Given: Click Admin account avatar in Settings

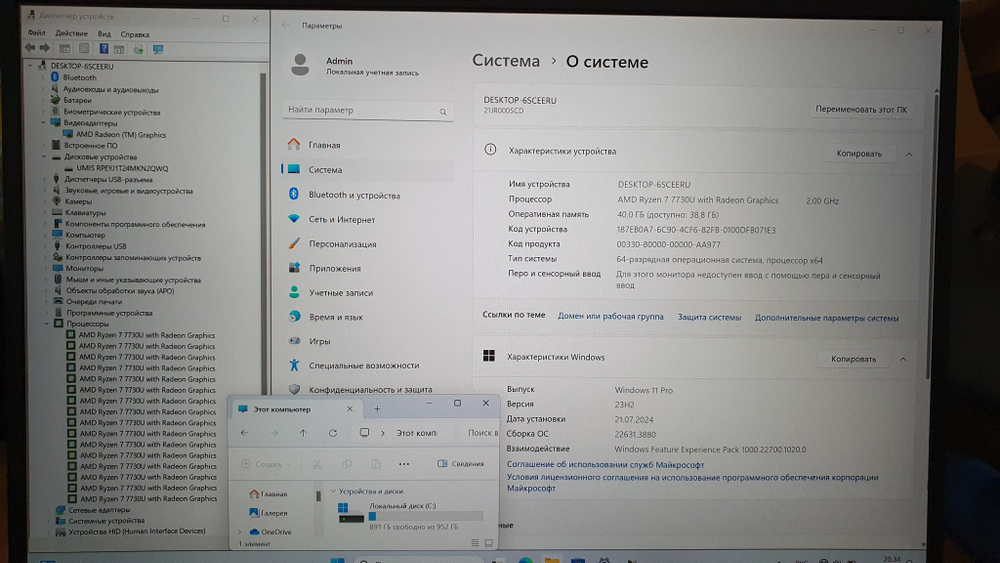Looking at the screenshot, I should coord(300,65).
